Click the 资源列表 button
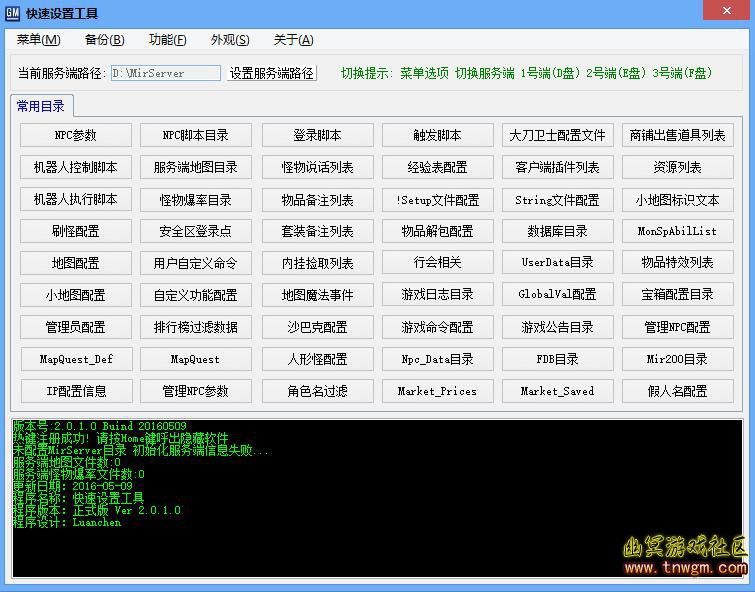 [x=677, y=167]
